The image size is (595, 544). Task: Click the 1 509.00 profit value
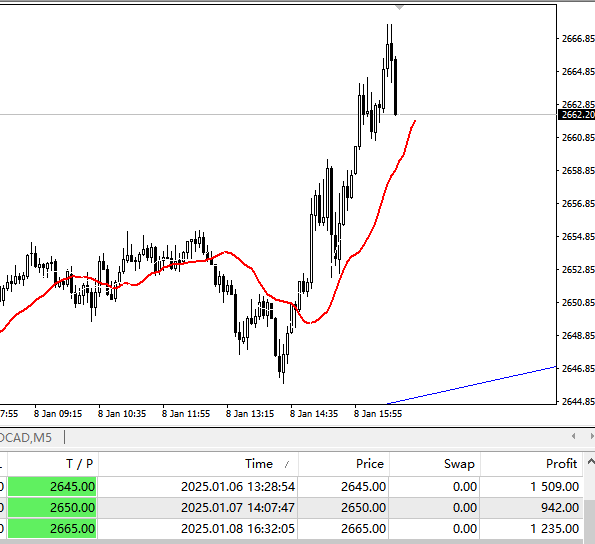click(554, 487)
